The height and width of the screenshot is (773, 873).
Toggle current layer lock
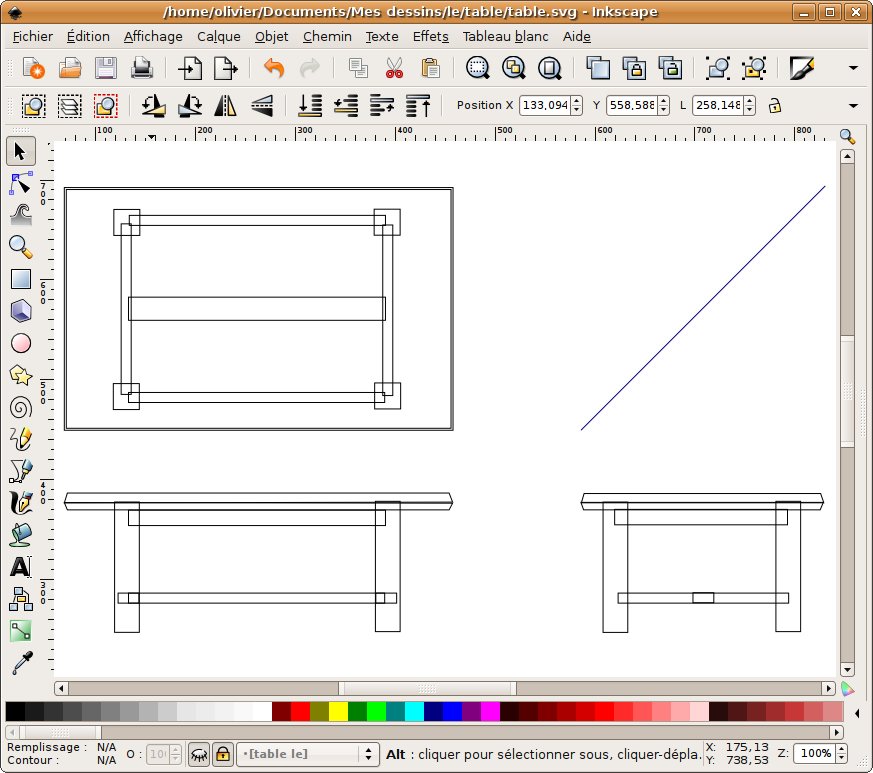[223, 754]
